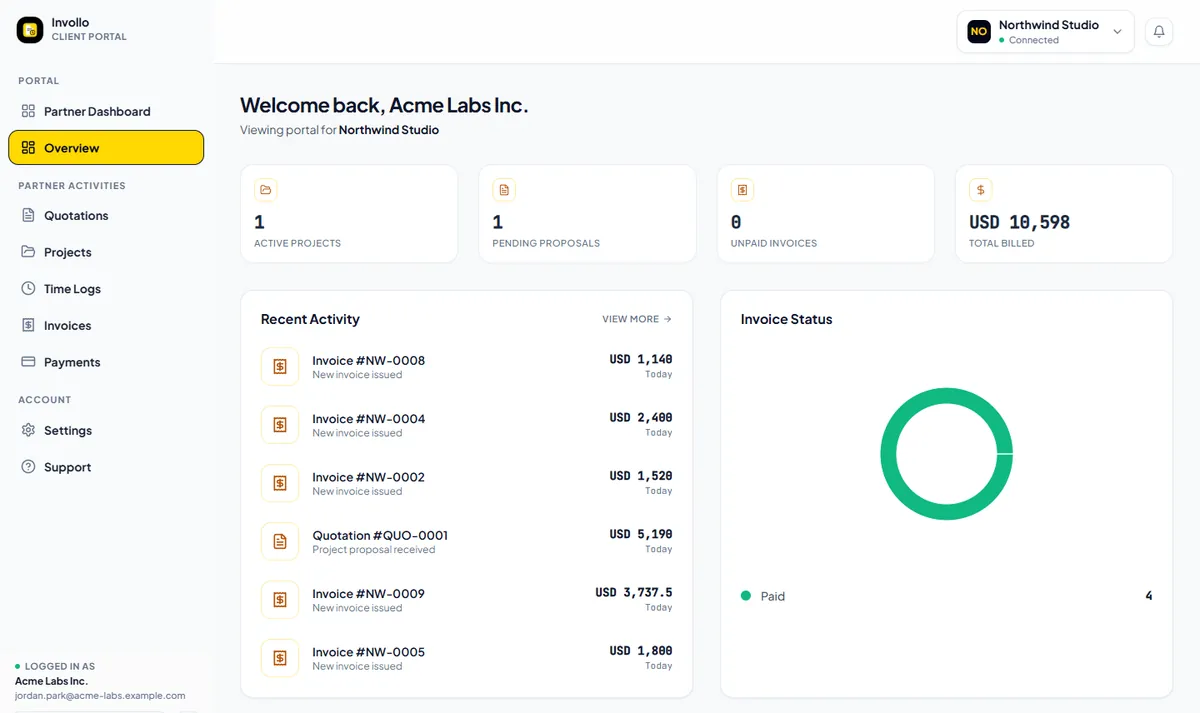Screen dimensions: 1200x713
Task: Click the Support question mark icon
Action: click(28, 467)
